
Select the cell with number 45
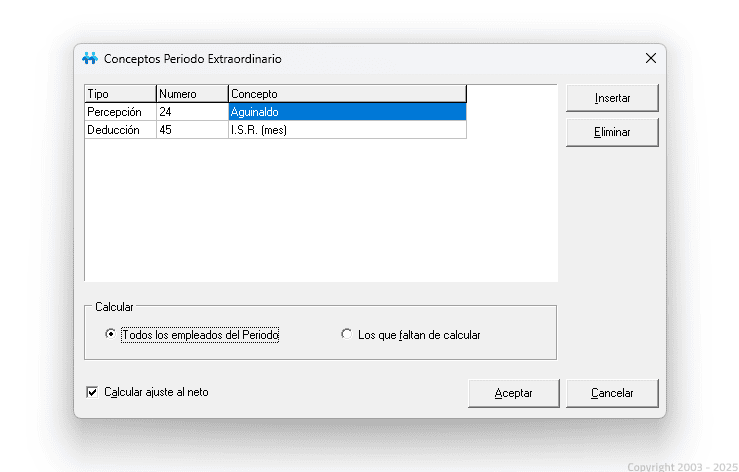click(x=192, y=130)
